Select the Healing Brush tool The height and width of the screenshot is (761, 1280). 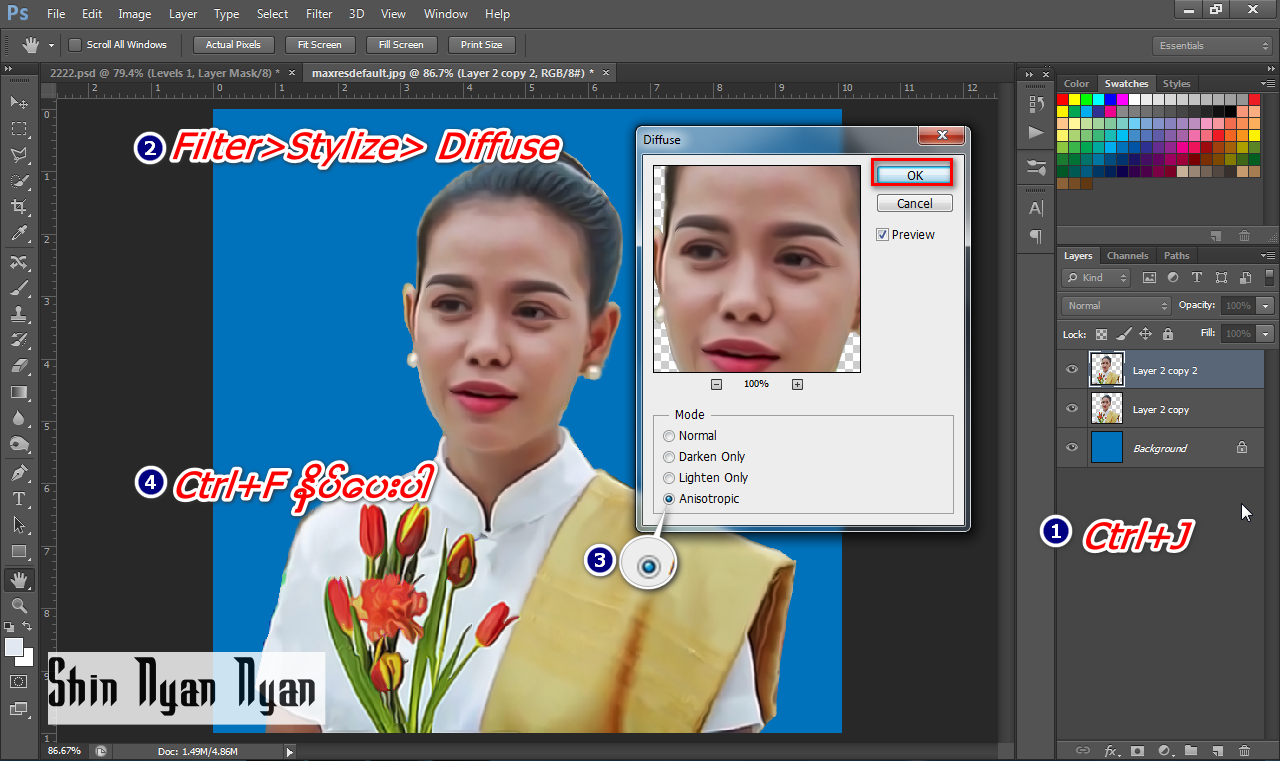tap(19, 262)
